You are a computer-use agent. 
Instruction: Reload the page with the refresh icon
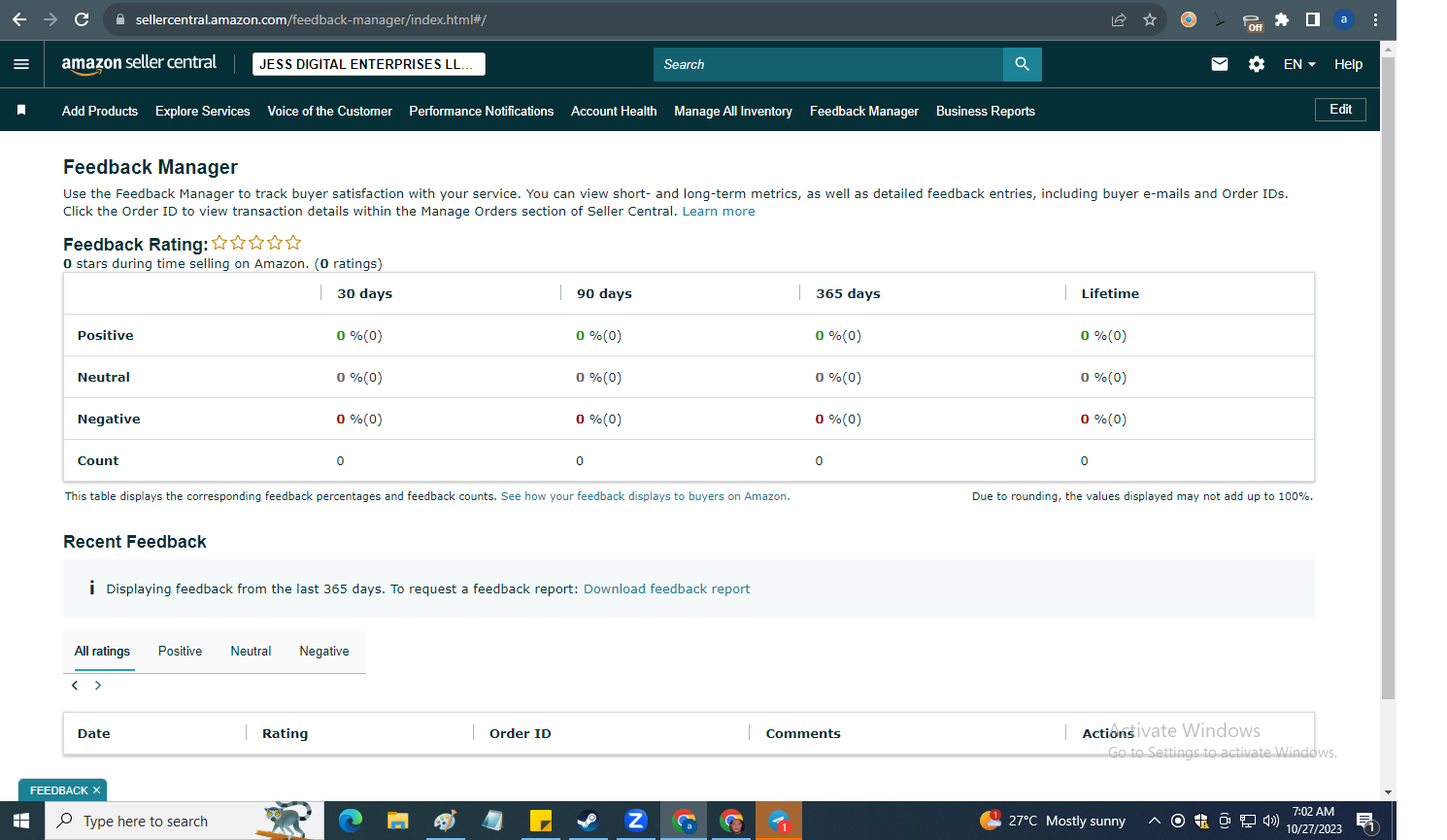pos(82,19)
